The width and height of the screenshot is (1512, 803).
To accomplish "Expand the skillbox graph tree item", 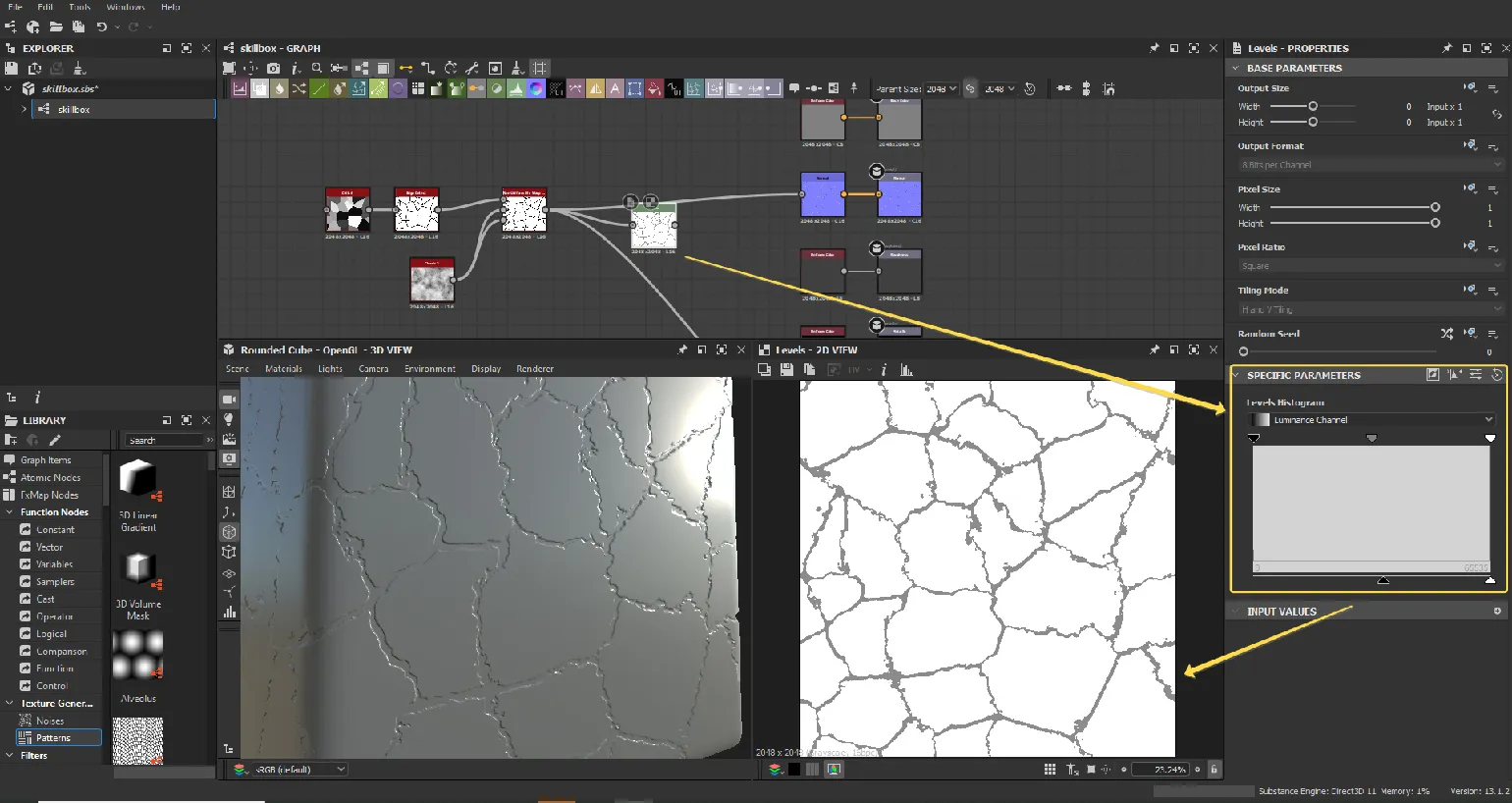I will [x=25, y=109].
